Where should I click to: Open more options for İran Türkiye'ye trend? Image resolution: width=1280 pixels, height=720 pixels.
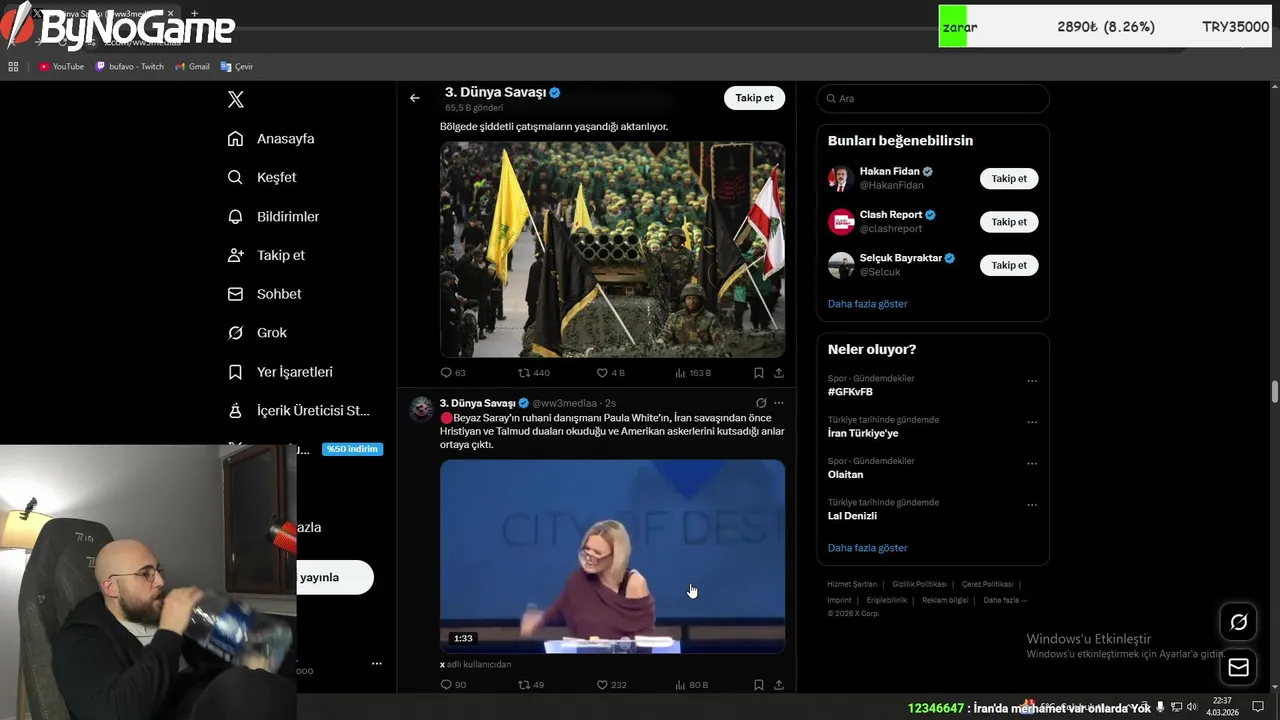point(1032,422)
